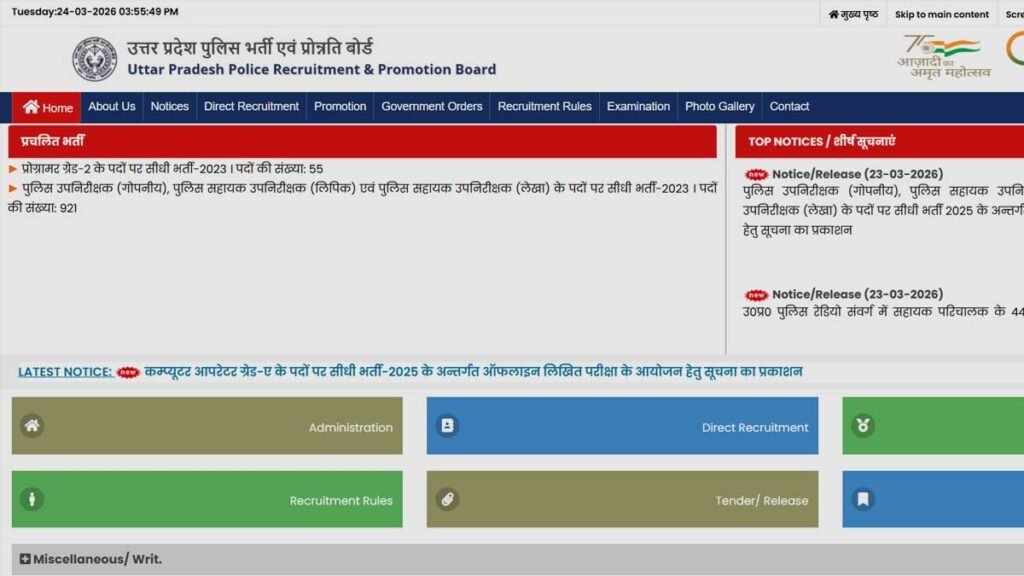Click the Tender/Release tile
Viewport: 1024px width, 576px height.
622,499
